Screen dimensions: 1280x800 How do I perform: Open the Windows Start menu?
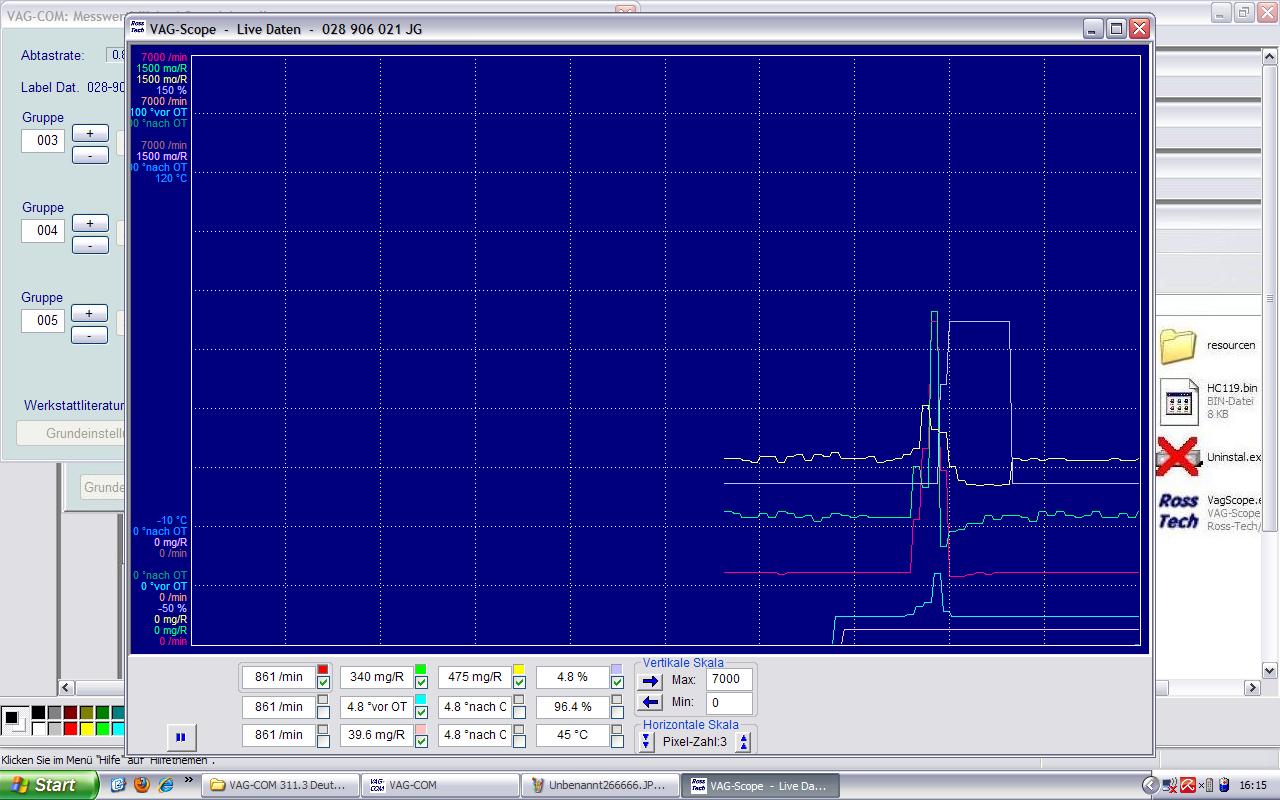coord(48,785)
